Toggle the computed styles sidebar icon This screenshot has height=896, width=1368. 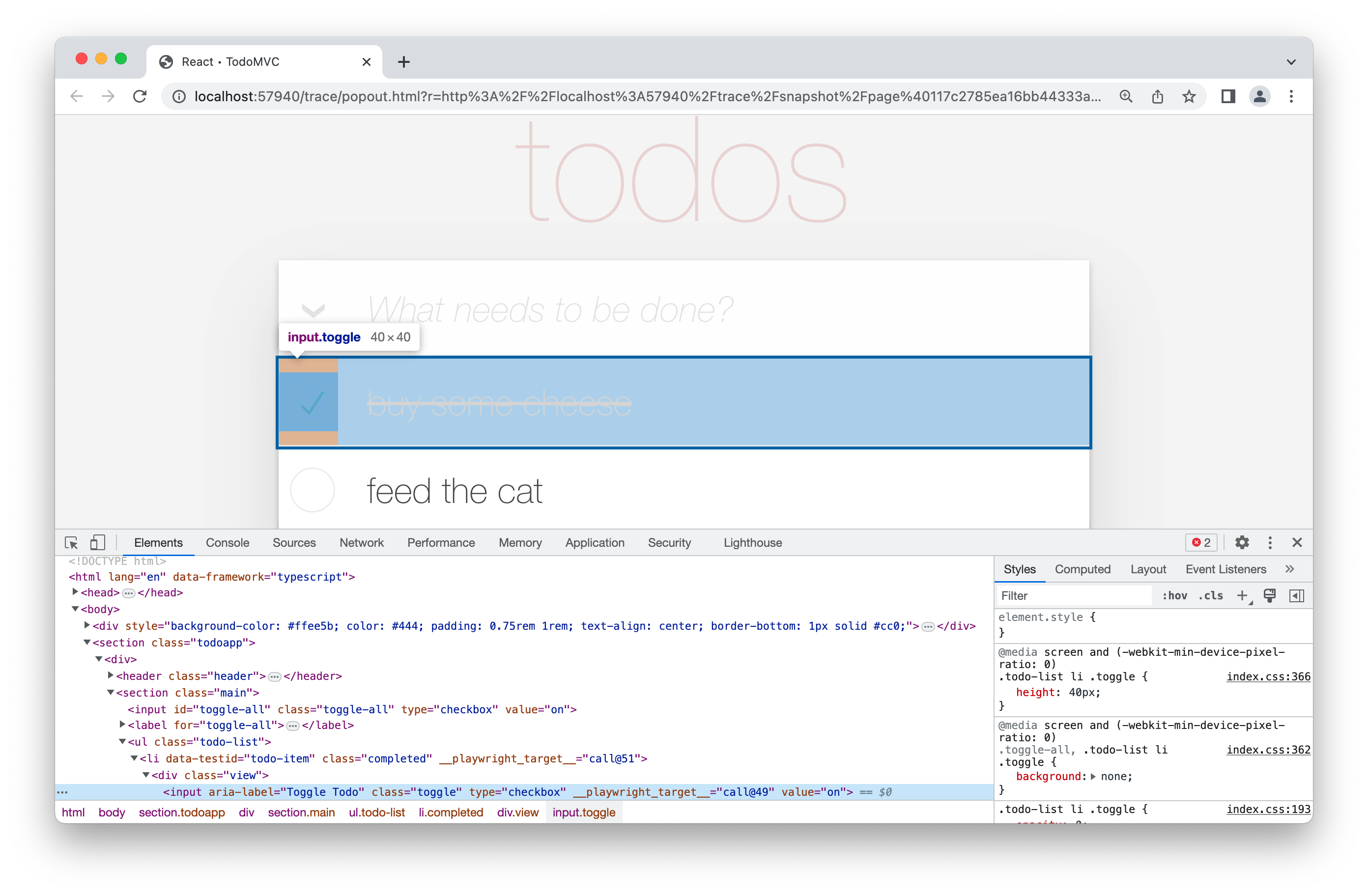(1296, 595)
